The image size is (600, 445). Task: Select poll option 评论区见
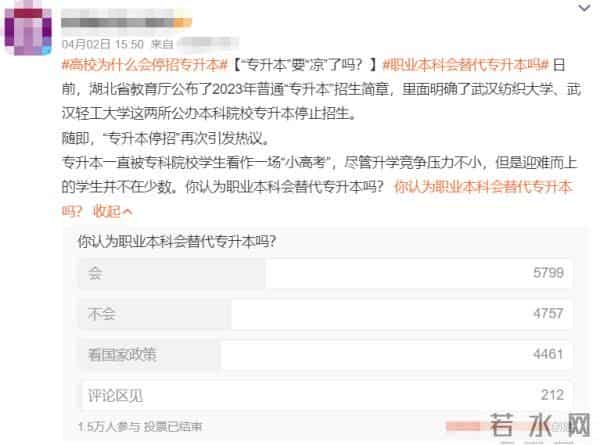326,395
